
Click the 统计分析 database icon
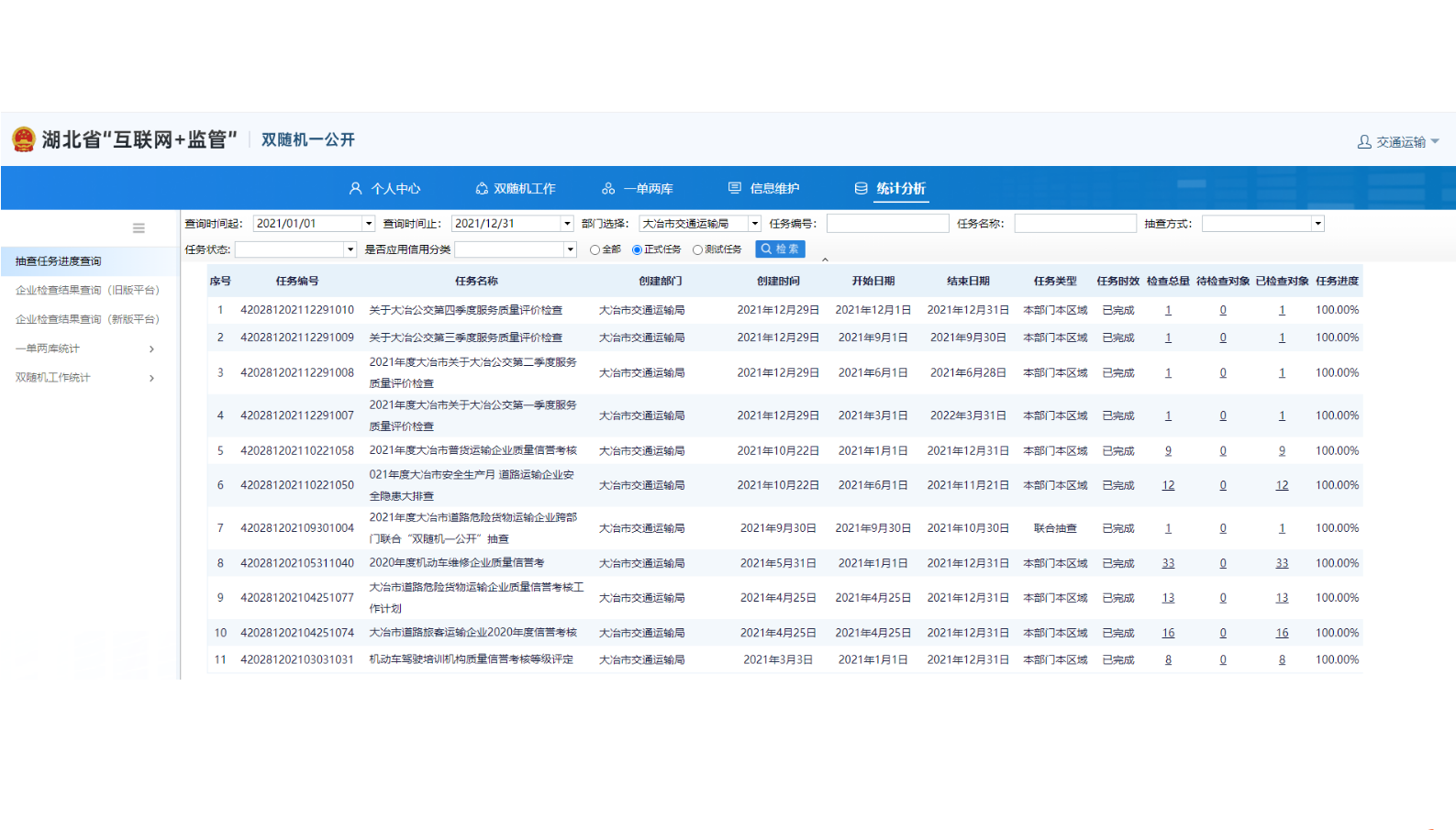(x=861, y=188)
